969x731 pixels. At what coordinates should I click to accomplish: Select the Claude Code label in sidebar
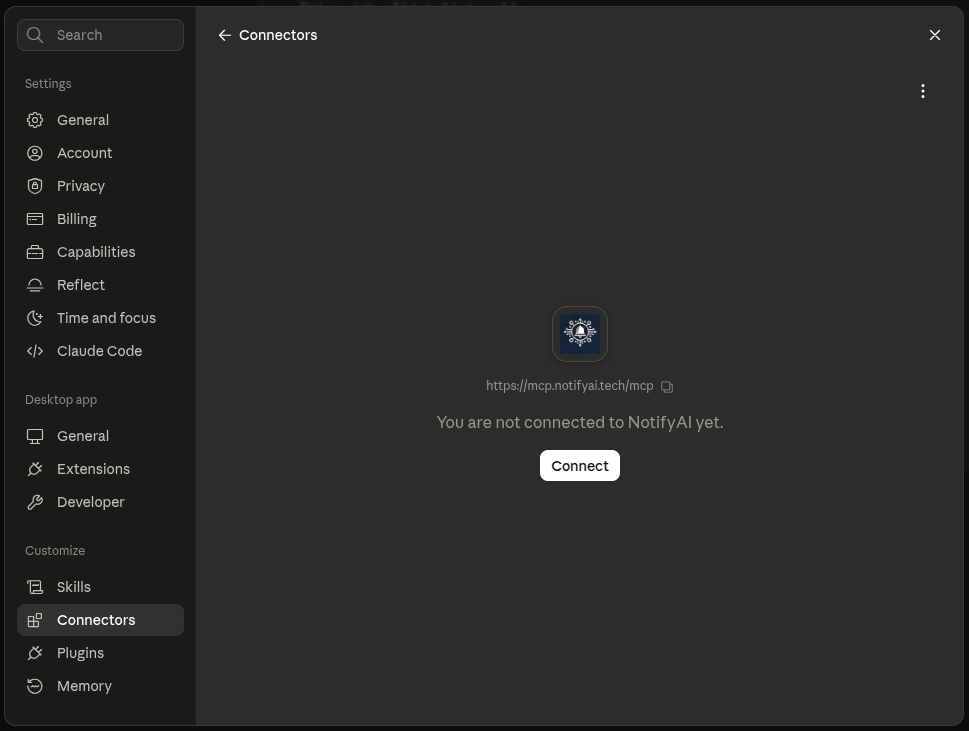[99, 351]
